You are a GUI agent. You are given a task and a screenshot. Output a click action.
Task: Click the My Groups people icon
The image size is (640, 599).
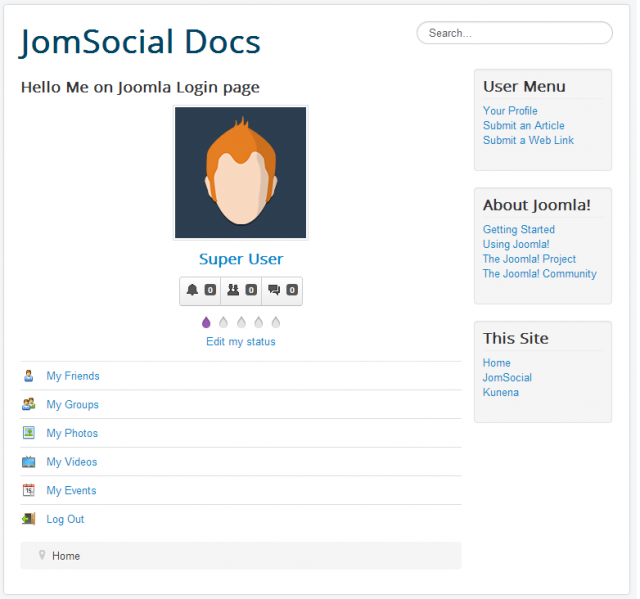click(29, 404)
